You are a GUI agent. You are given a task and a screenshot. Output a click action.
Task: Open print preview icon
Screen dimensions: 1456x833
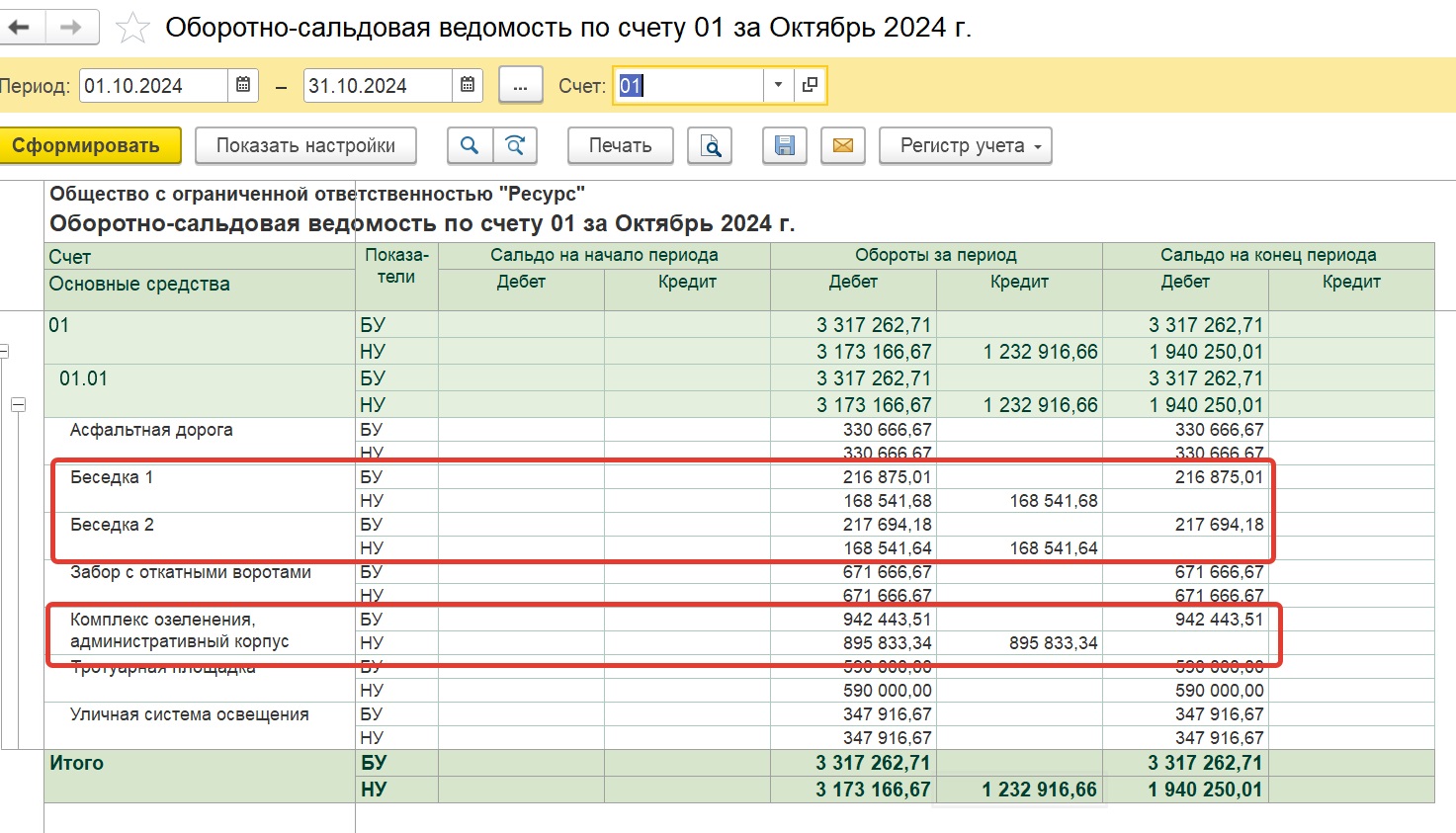point(710,145)
